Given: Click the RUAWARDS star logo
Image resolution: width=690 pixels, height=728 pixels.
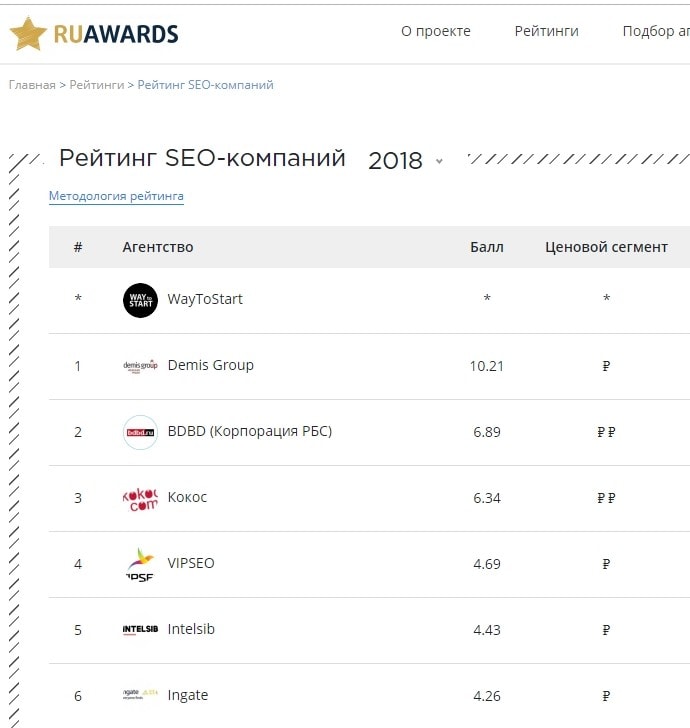Looking at the screenshot, I should coord(28,33).
